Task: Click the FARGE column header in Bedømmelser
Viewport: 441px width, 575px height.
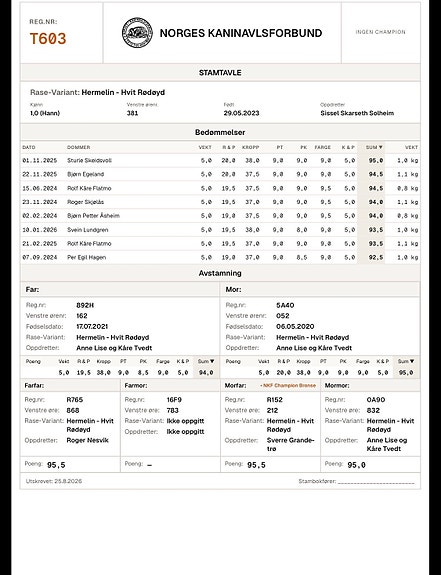Action: click(323, 147)
